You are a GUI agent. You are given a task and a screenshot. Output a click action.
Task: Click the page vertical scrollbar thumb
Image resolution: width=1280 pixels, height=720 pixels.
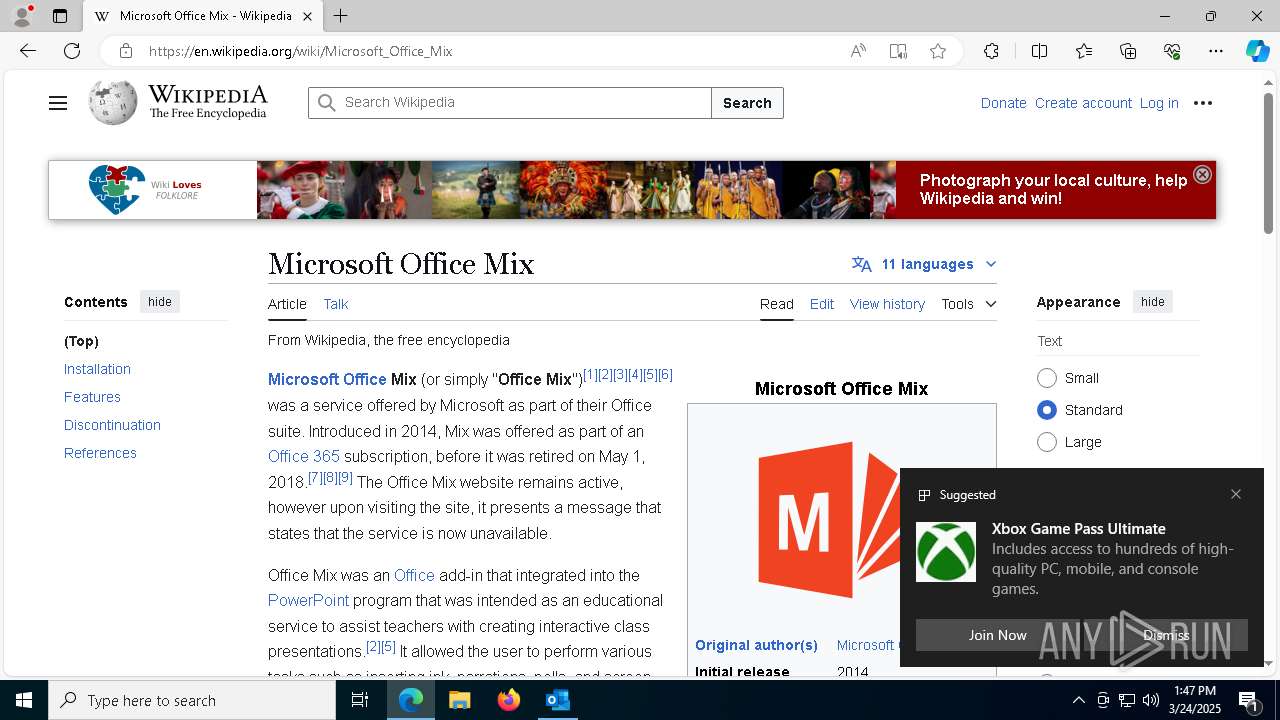(x=1269, y=165)
